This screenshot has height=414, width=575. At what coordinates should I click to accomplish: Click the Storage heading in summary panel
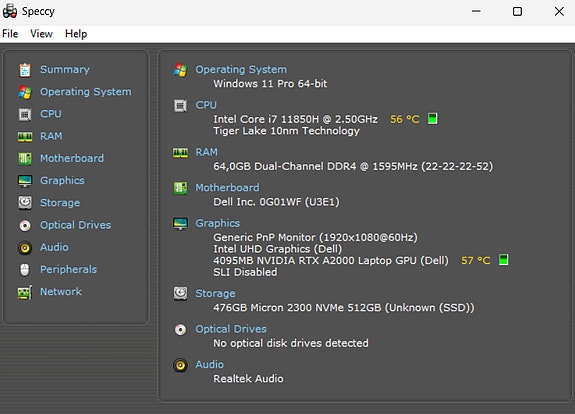(215, 293)
